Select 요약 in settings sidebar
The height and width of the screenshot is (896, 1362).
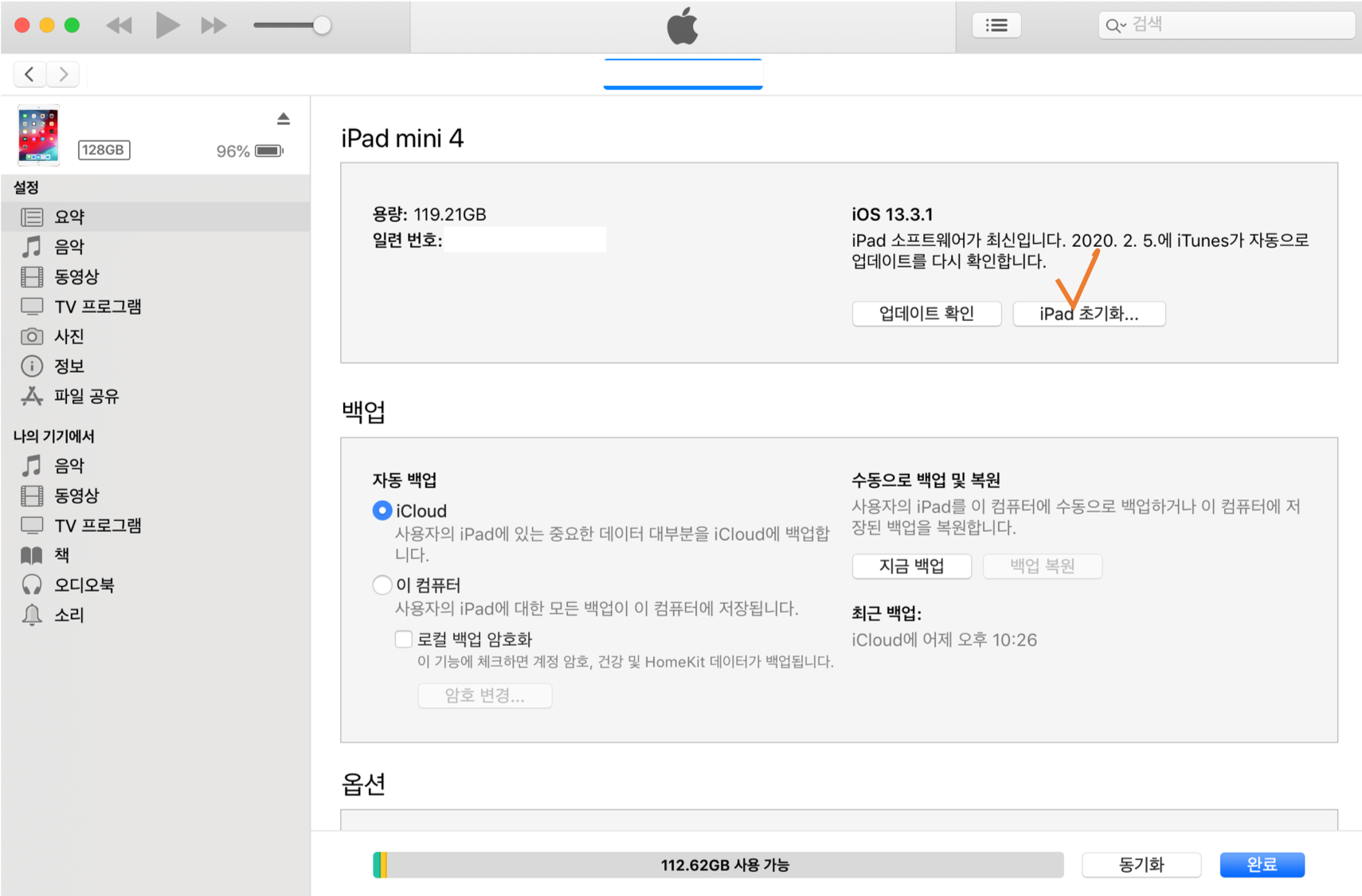click(155, 217)
